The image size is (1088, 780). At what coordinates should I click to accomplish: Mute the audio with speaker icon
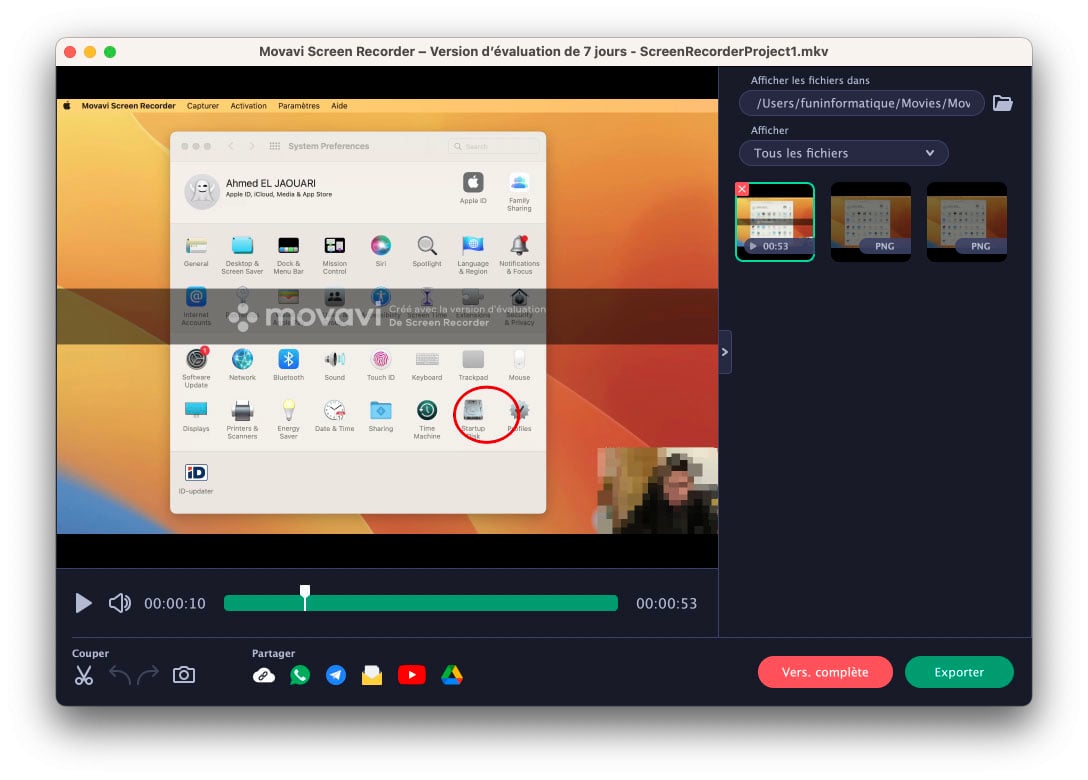coord(120,603)
